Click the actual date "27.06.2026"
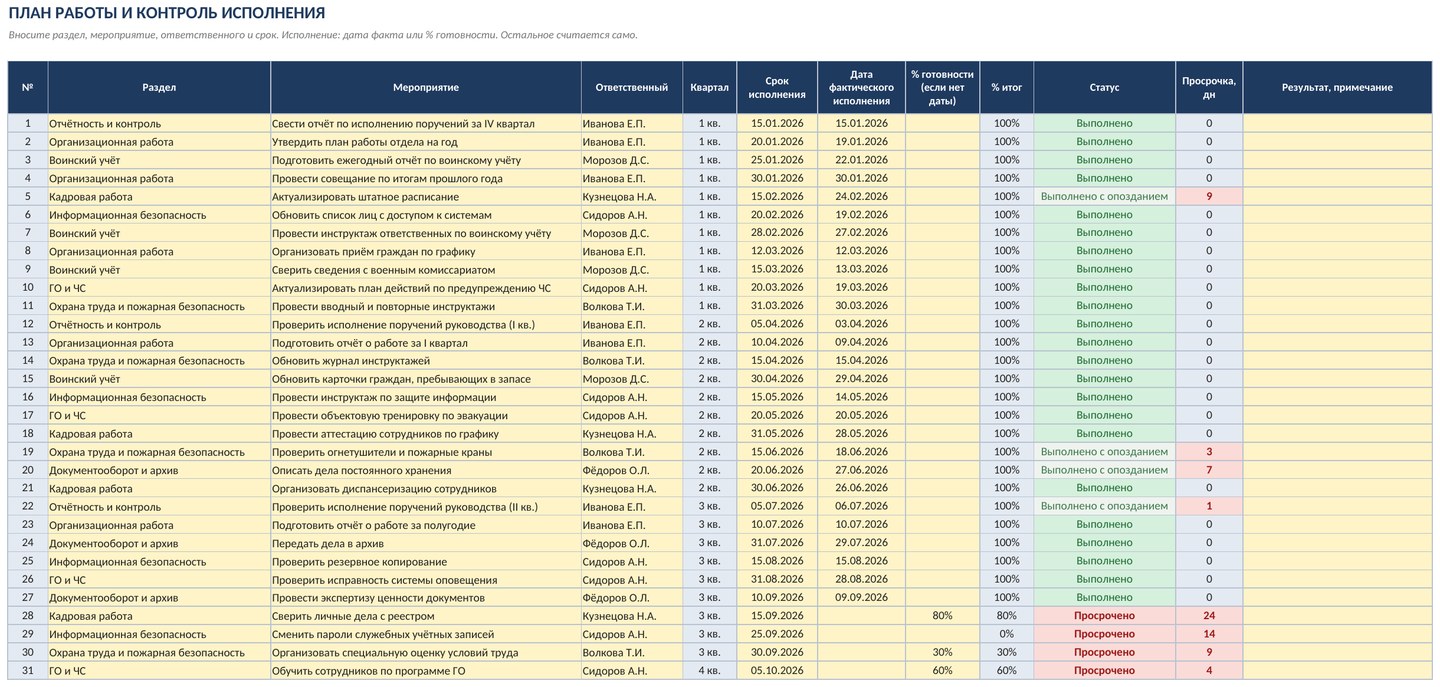 pyautogui.click(x=862, y=470)
